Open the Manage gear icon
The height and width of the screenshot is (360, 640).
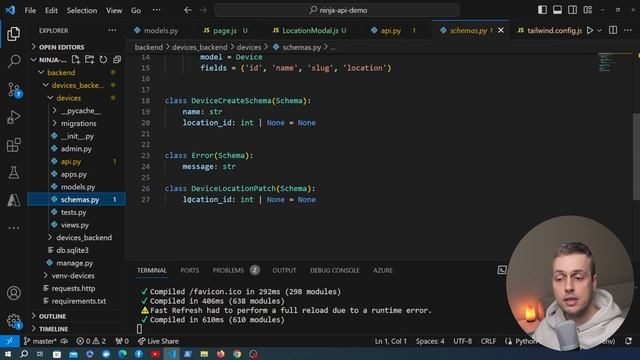13,320
